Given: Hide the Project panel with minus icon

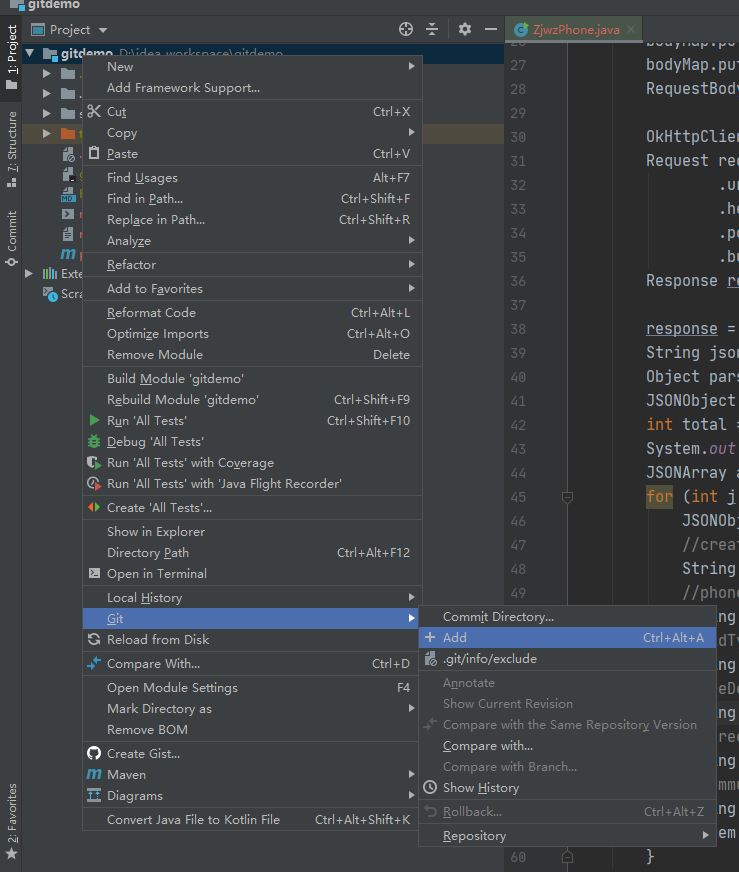Looking at the screenshot, I should tap(490, 29).
